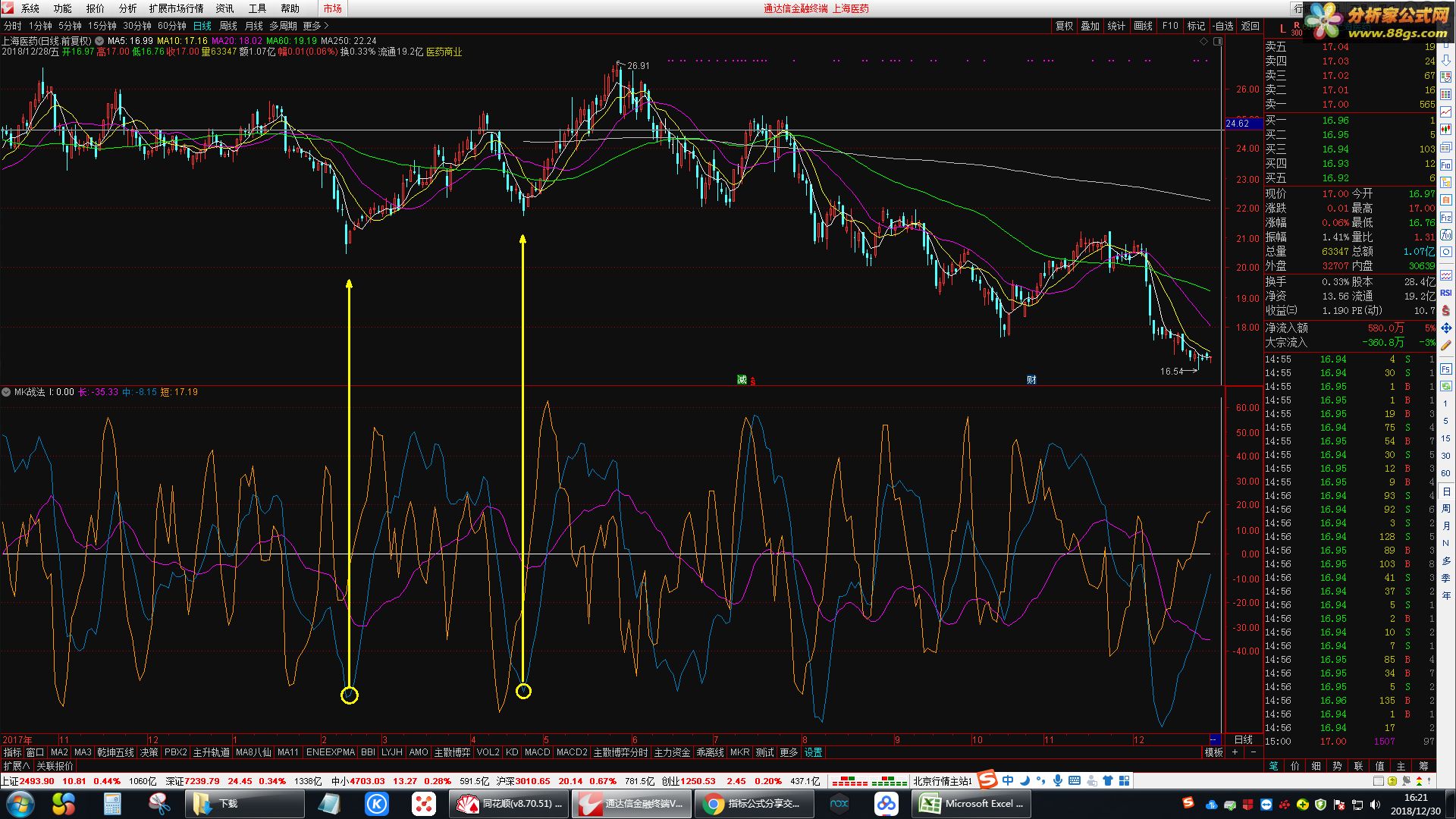The width and height of the screenshot is (1456, 819).
Task: Toggle the Sogou microphone voice input
Action: click(x=1057, y=780)
